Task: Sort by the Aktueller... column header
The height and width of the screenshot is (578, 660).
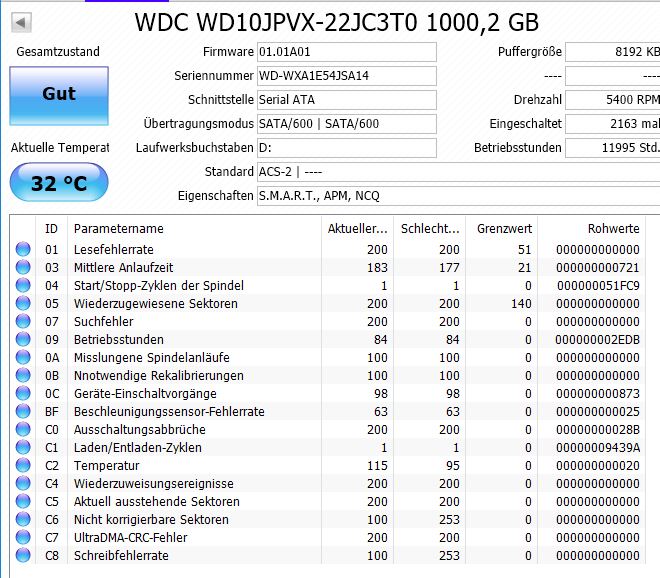Action: click(x=357, y=229)
